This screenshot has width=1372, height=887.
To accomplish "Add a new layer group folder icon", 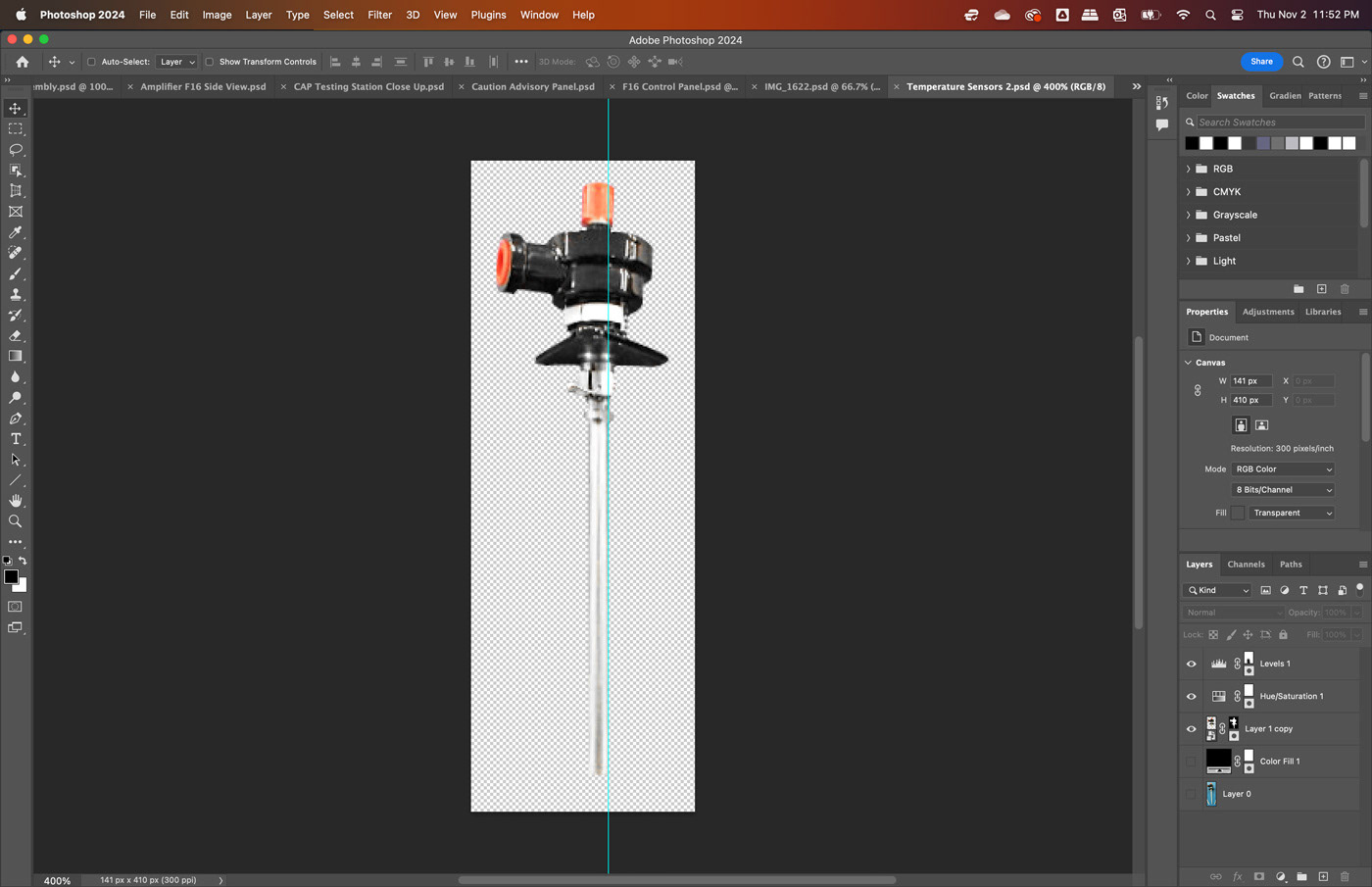I will point(1301,876).
